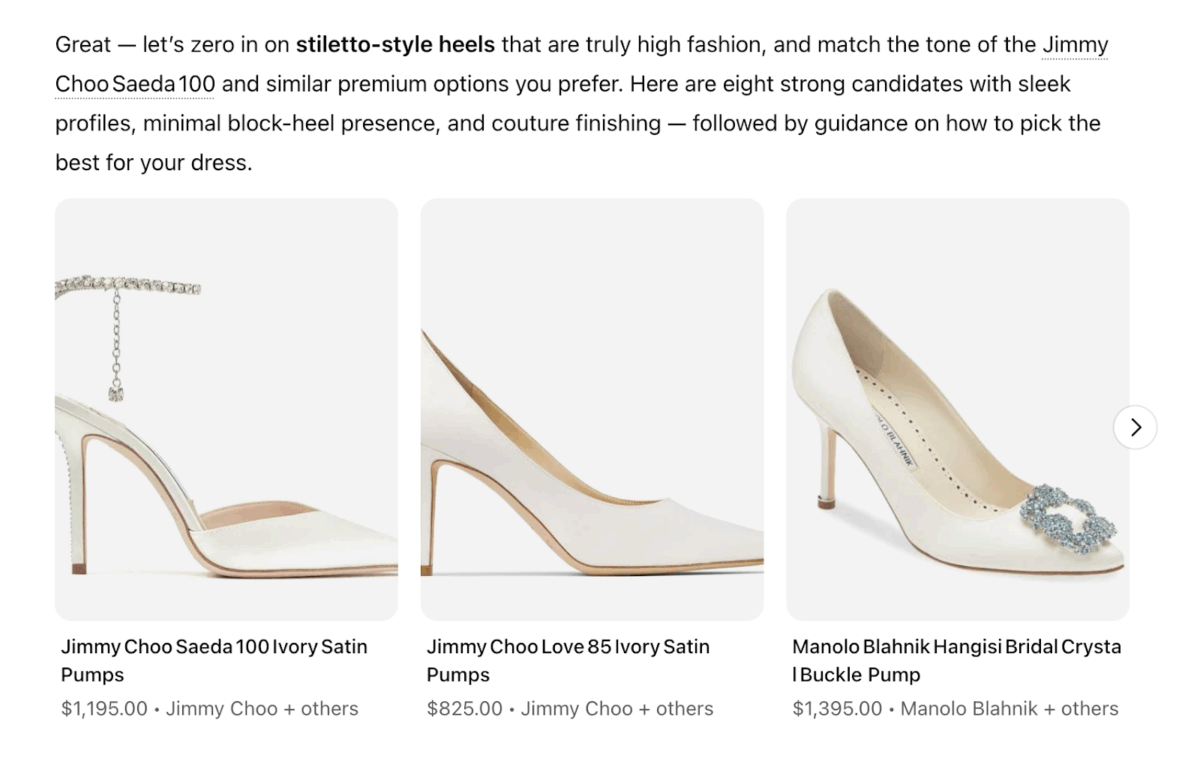Open the Love 85 Ivory Satin Pumps photo
Viewport: 1200px width, 768px height.
click(592, 410)
